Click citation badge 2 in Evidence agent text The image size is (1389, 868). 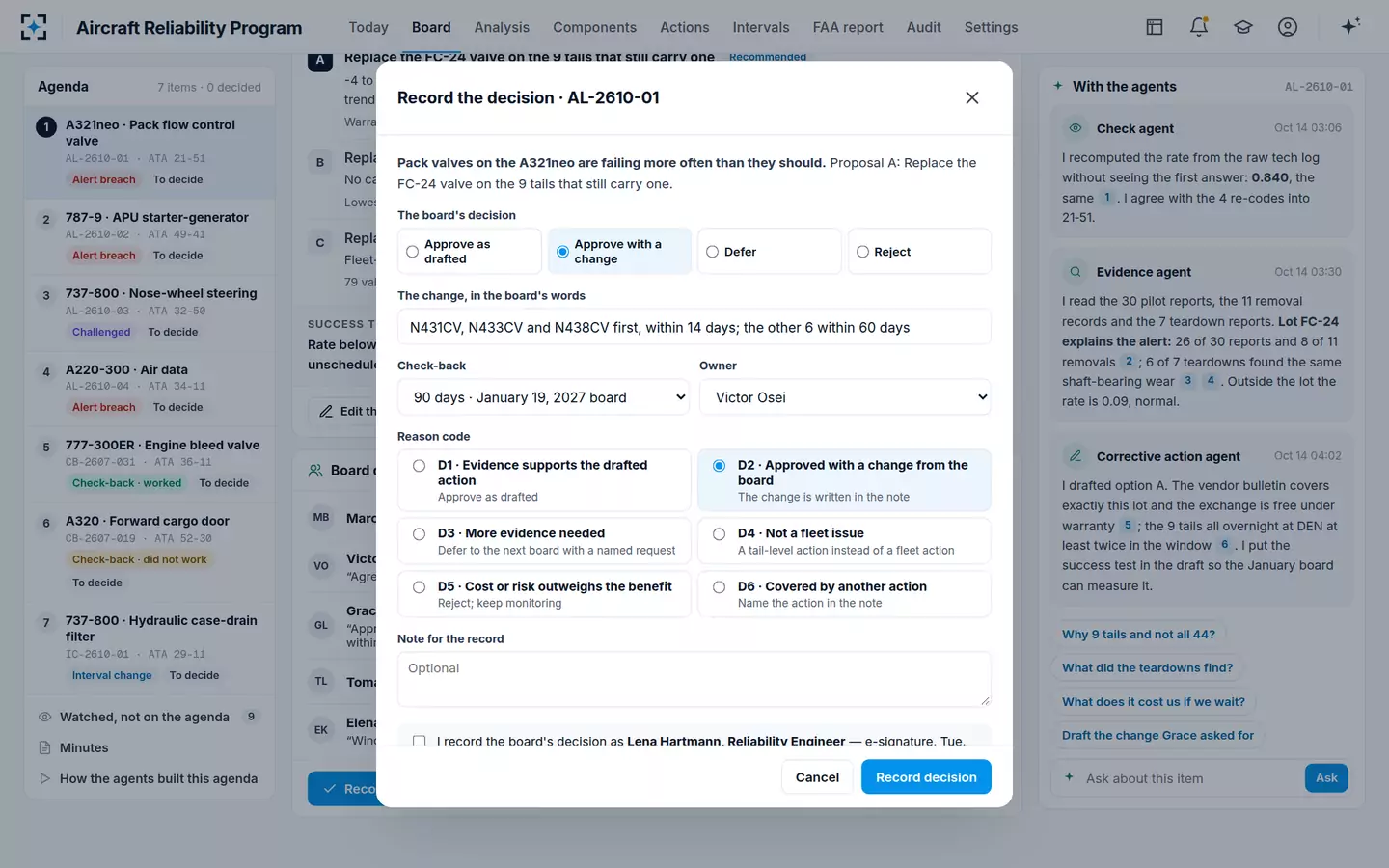click(1129, 362)
